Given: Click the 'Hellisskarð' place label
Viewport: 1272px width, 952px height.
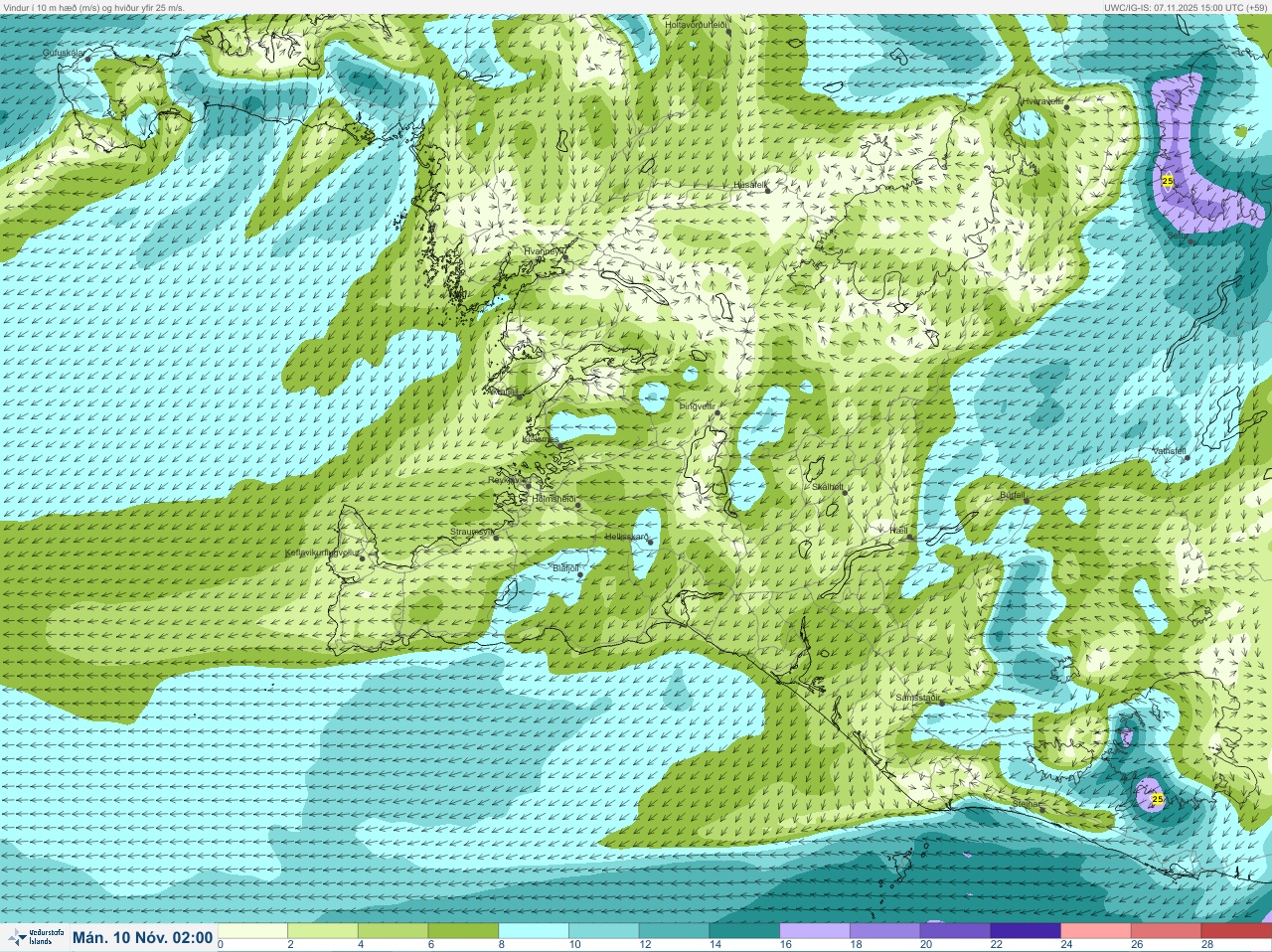Looking at the screenshot, I should point(627,537).
